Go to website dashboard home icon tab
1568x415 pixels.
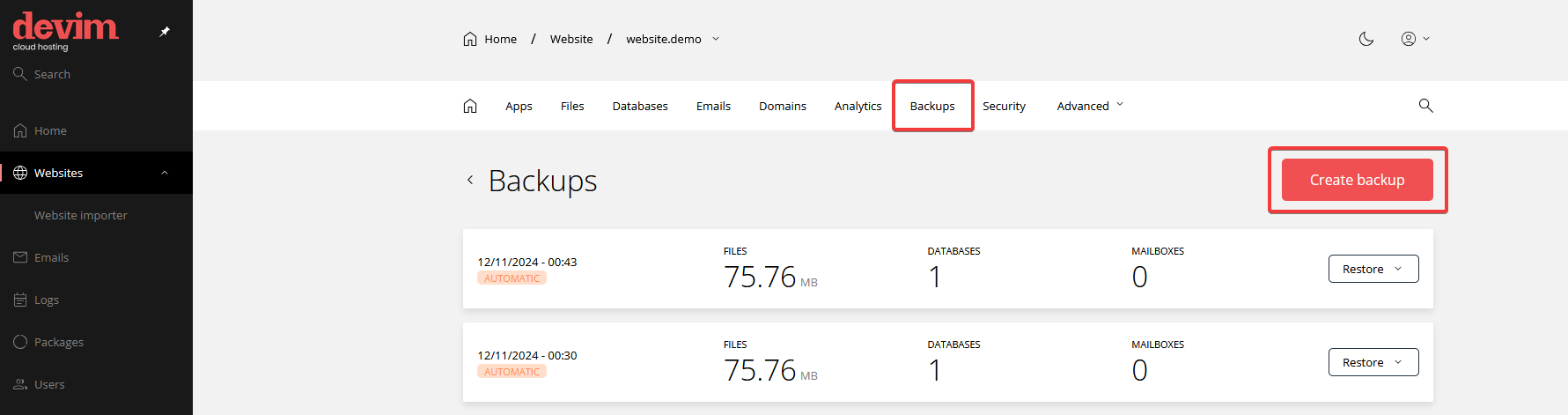click(470, 106)
